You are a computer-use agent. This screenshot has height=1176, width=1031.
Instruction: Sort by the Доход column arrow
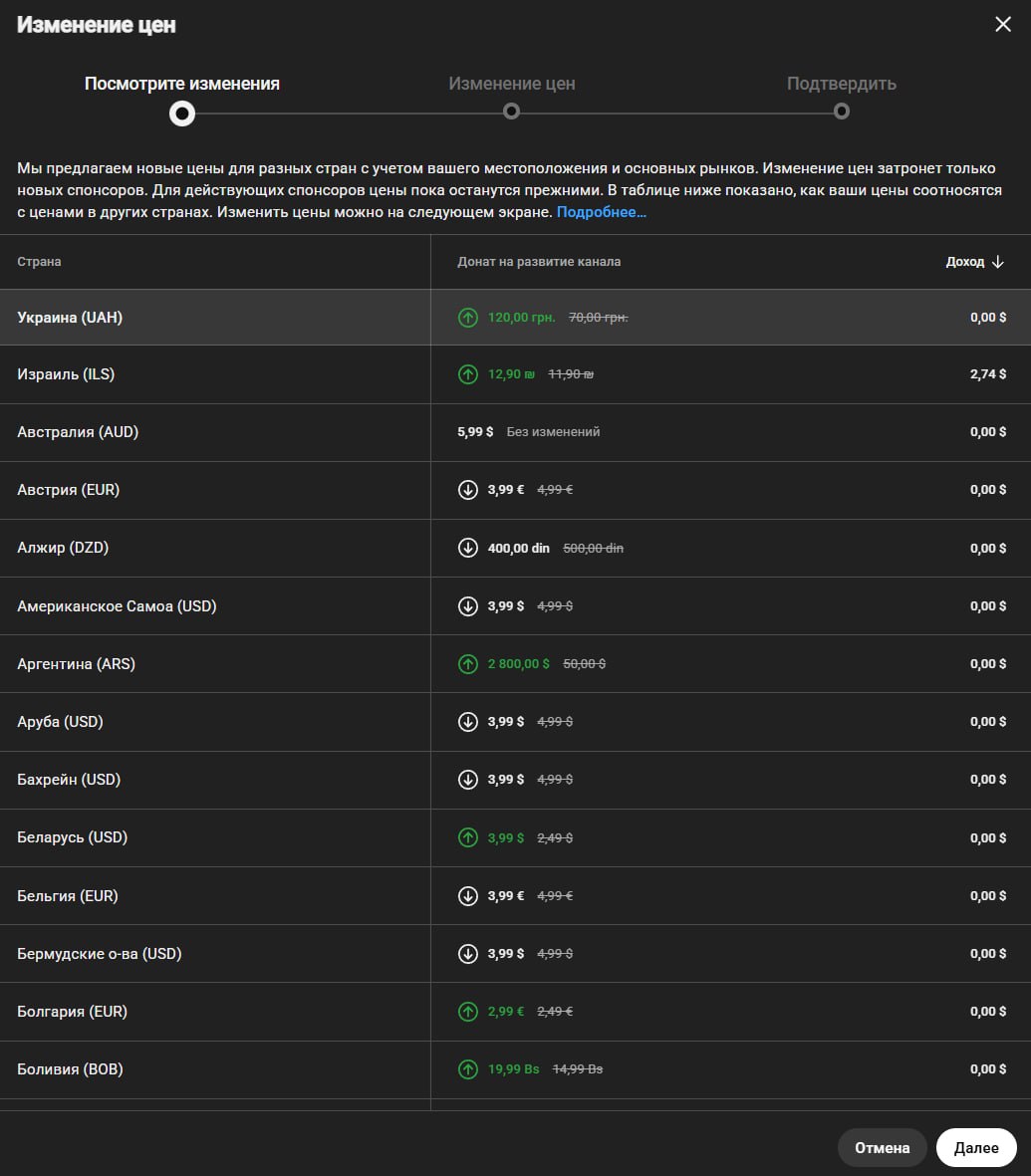tap(997, 262)
